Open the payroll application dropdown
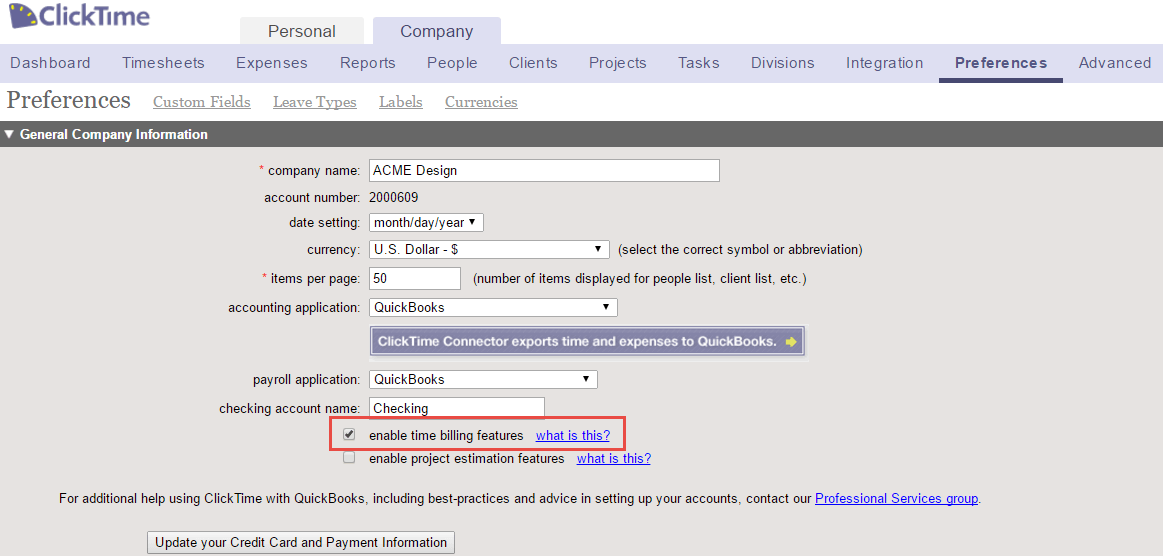This screenshot has width=1163, height=556. pos(483,380)
